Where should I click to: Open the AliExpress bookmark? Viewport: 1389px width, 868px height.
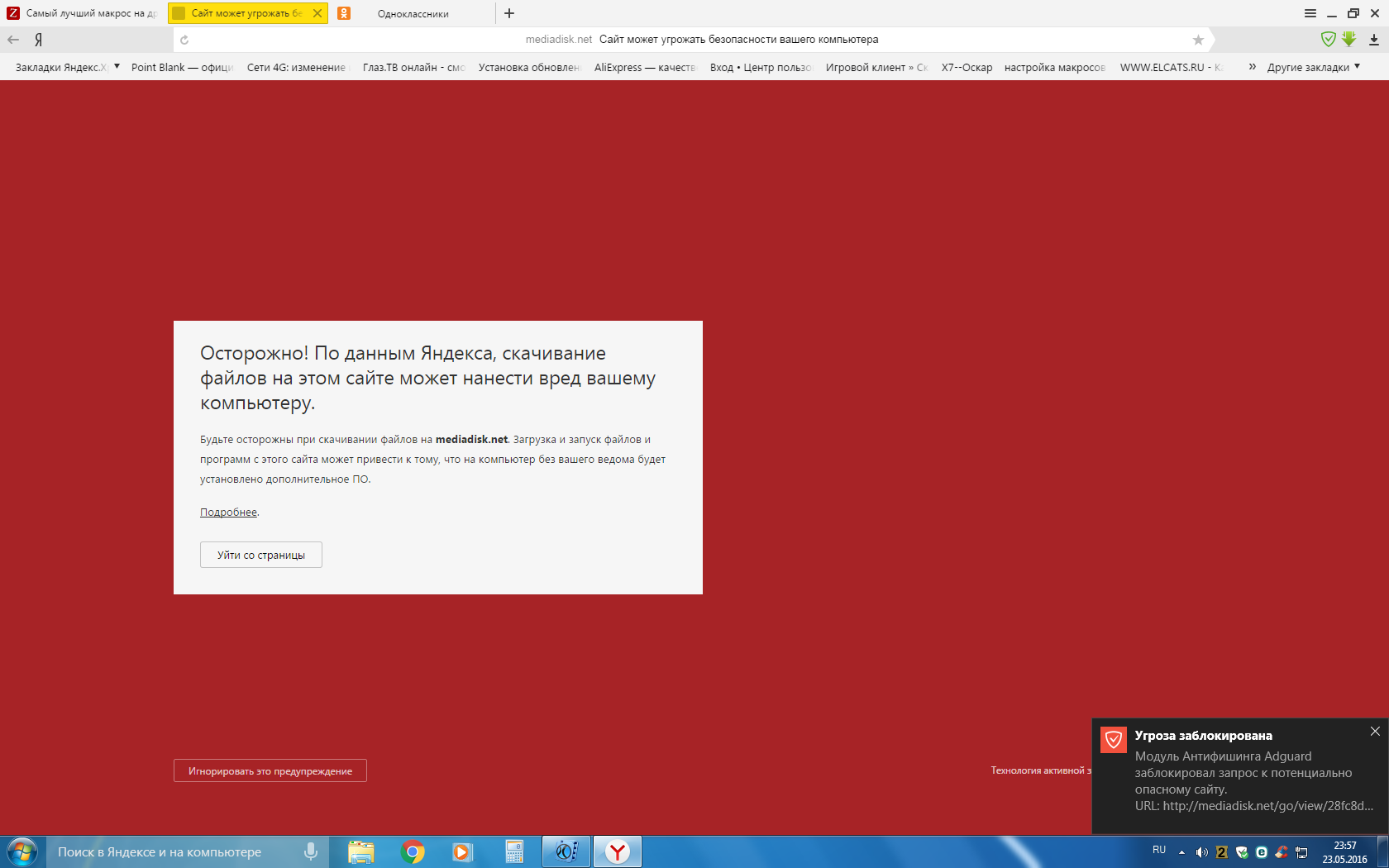coord(645,67)
